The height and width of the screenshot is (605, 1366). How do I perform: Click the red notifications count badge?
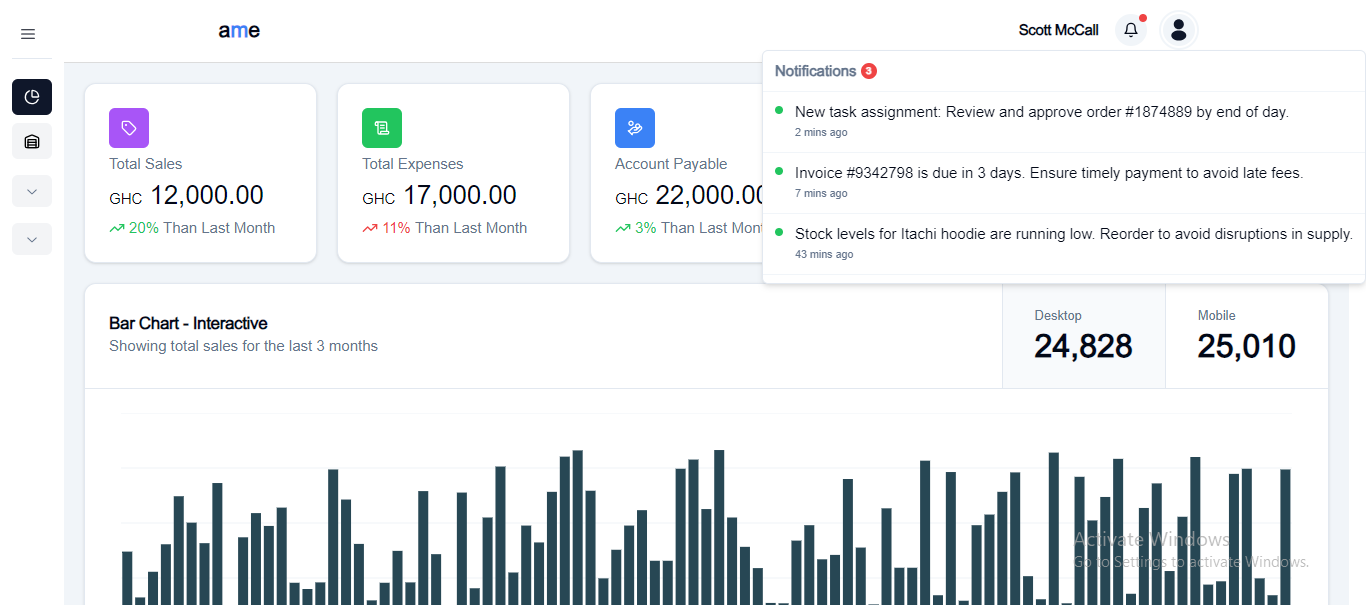[869, 71]
